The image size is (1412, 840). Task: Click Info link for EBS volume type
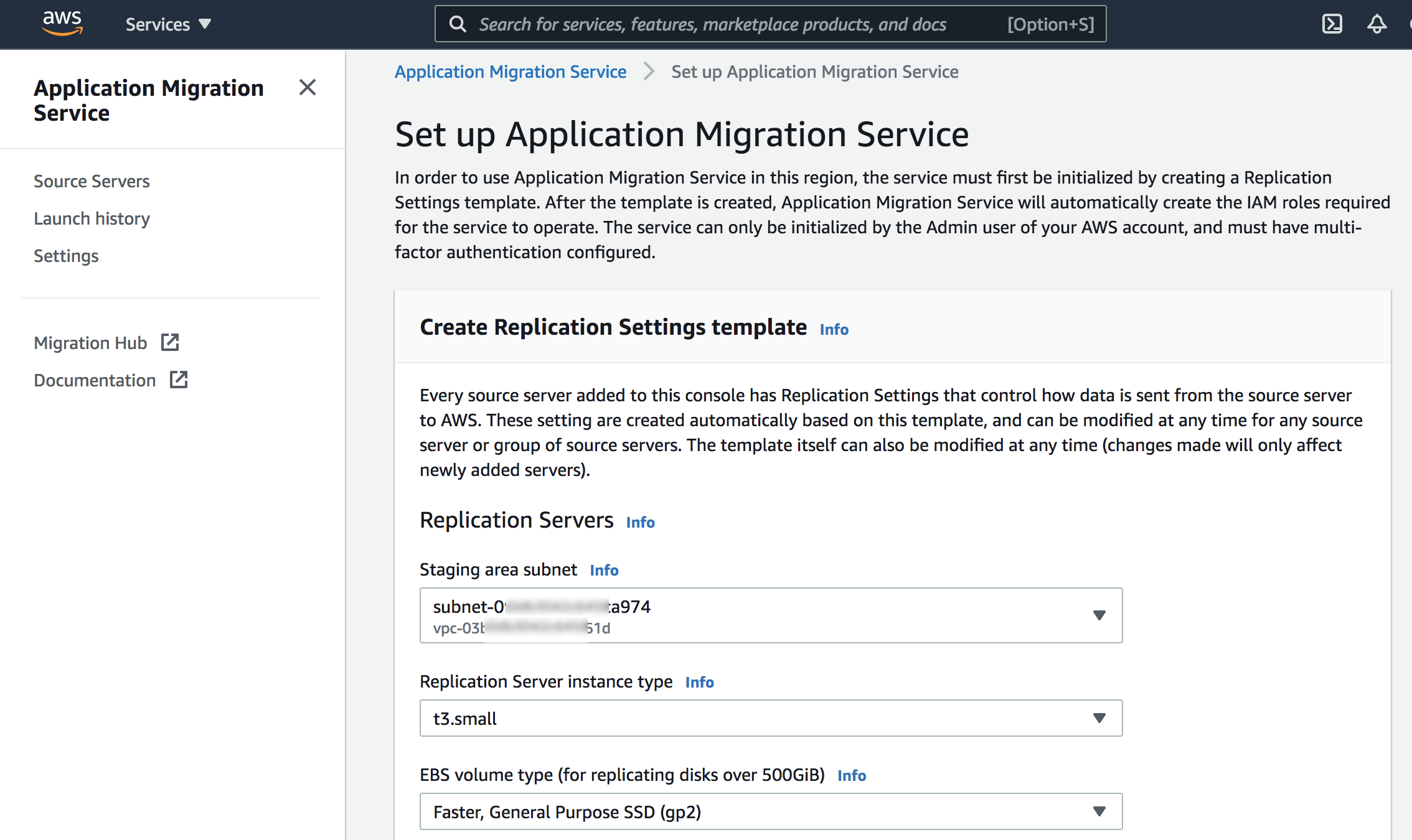(851, 775)
